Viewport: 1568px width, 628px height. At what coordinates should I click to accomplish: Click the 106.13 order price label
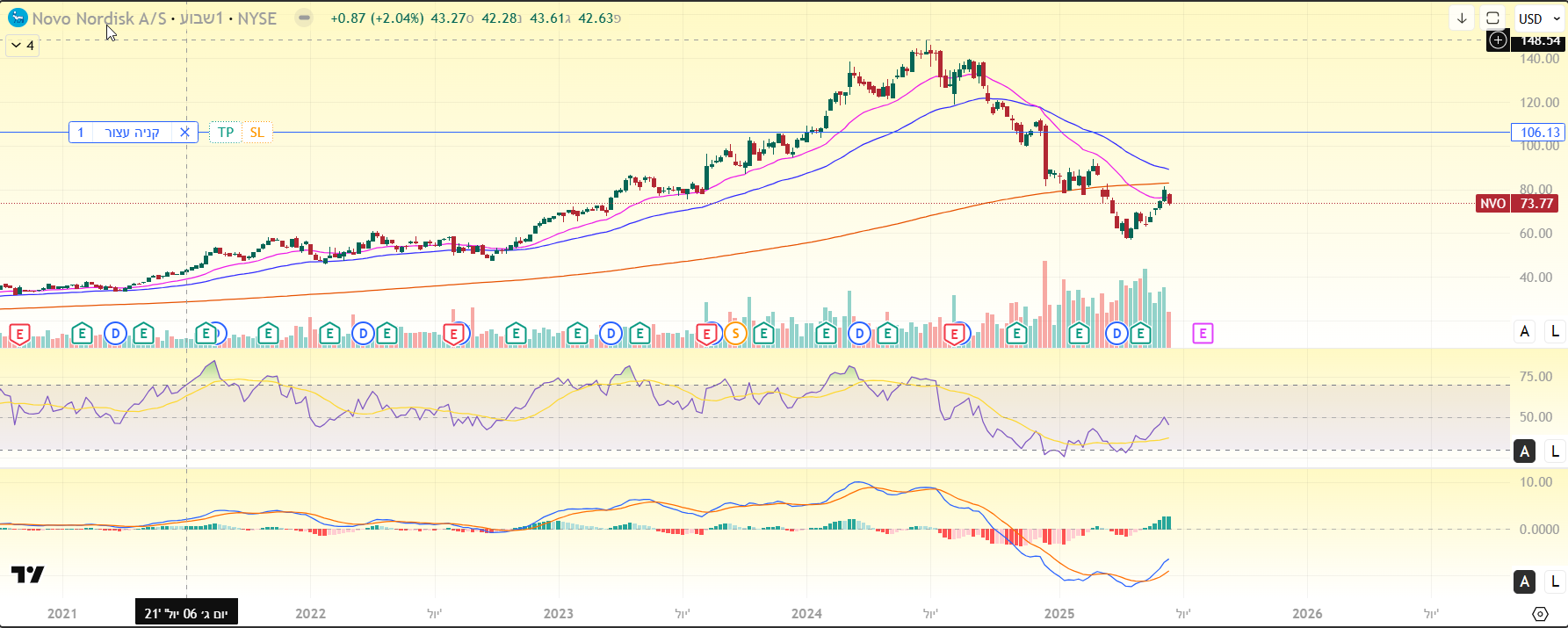click(x=1539, y=133)
